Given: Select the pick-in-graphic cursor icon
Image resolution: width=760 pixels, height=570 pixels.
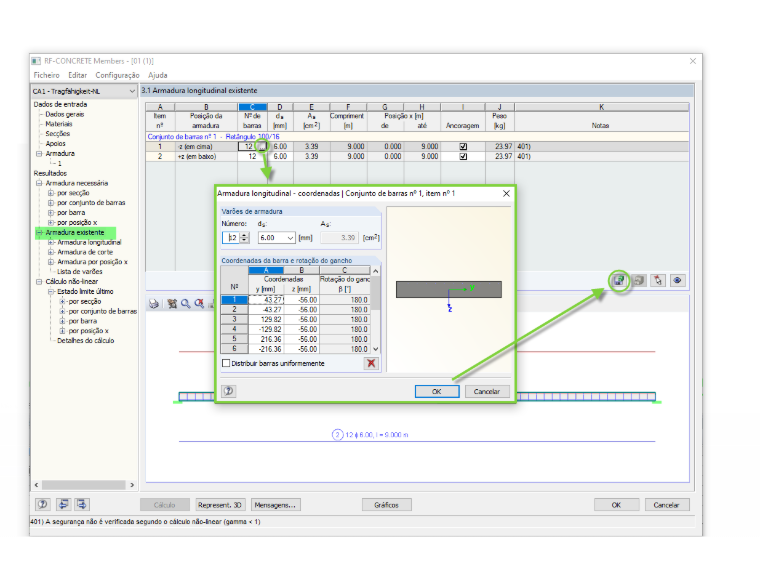Looking at the screenshot, I should coord(658,280).
